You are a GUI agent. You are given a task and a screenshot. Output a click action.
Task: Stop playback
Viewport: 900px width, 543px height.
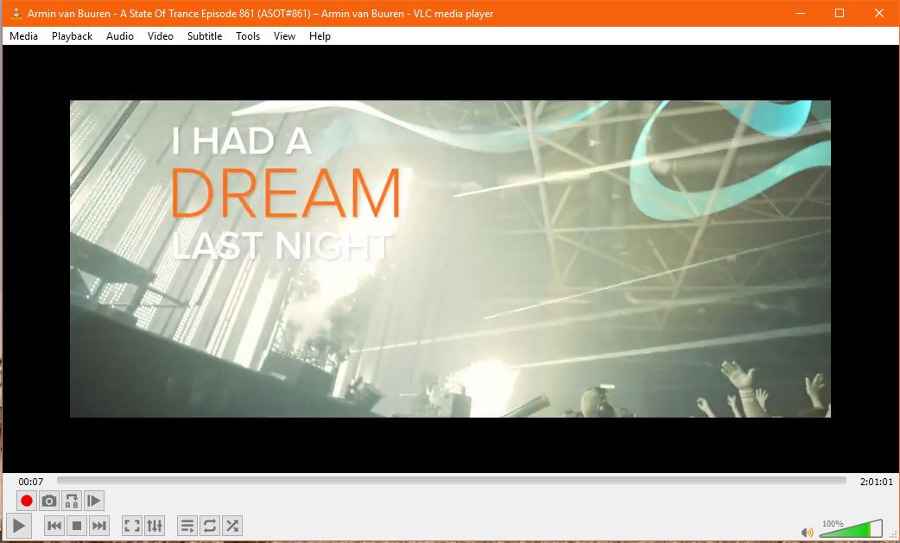point(77,525)
